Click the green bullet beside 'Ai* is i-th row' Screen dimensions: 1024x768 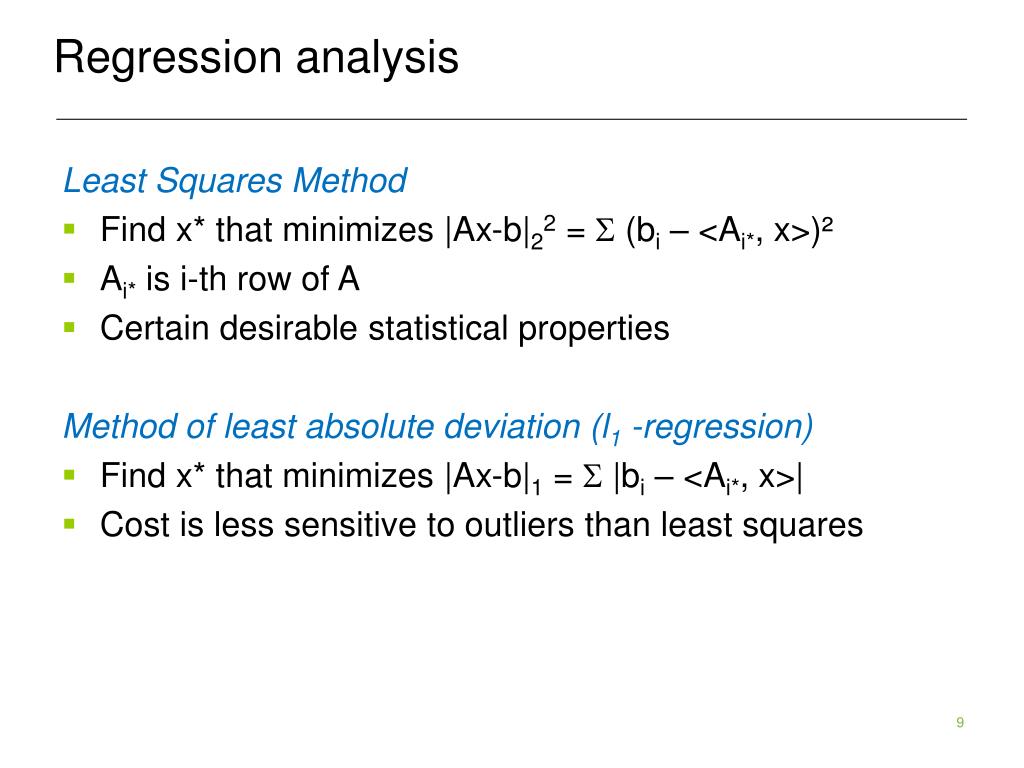point(70,278)
